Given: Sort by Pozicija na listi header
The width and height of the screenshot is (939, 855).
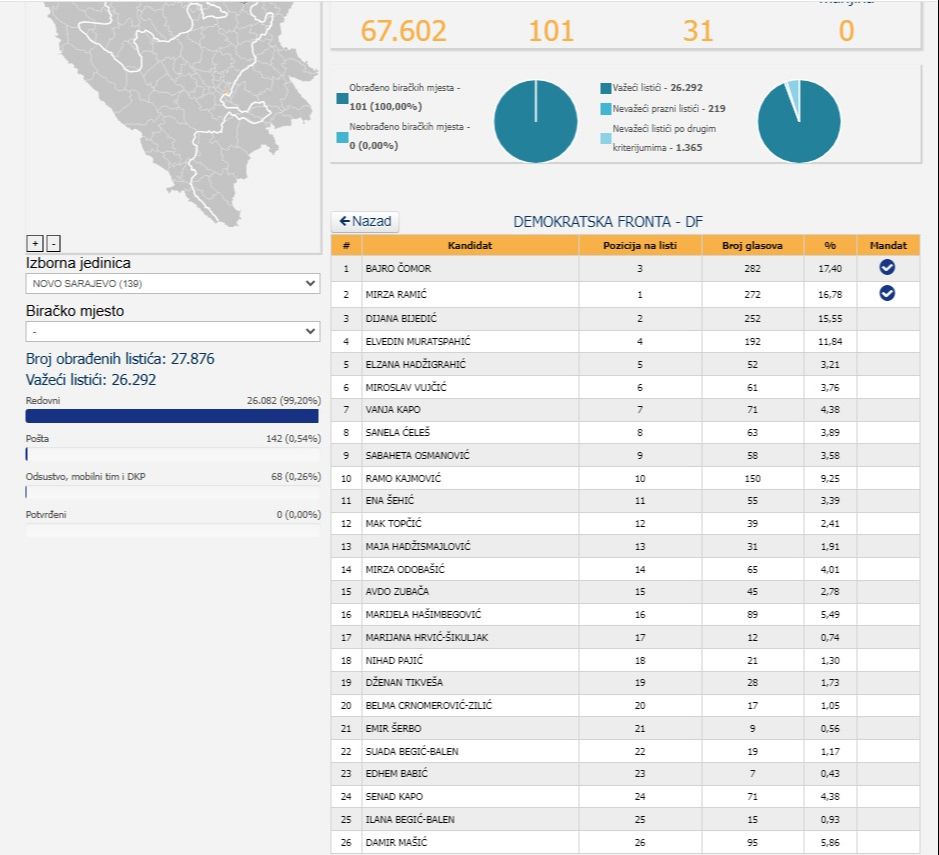Looking at the screenshot, I should click(640, 245).
